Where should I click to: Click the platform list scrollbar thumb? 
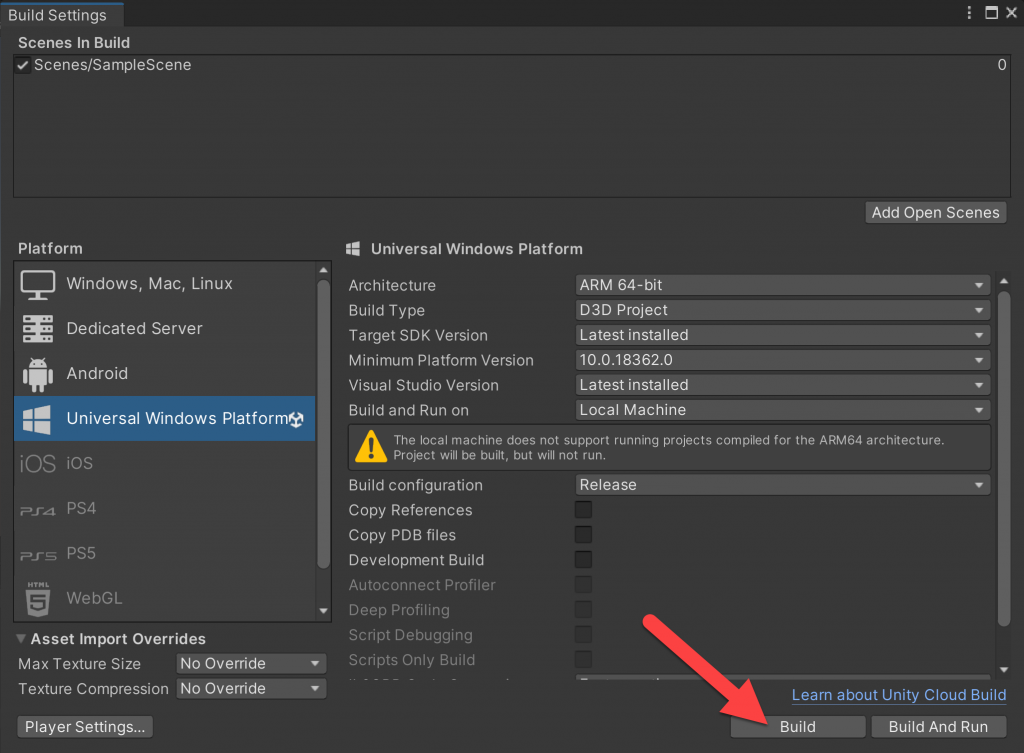[x=323, y=425]
